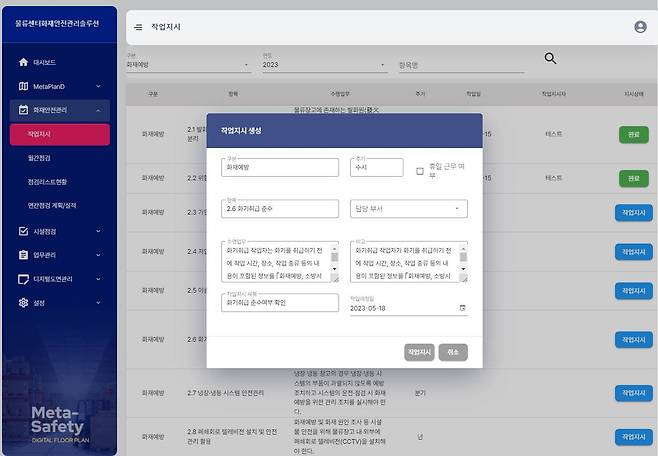658x456 pixels.
Task: Click the 비고 scrollbar thumb in dialog
Action: coord(463,257)
